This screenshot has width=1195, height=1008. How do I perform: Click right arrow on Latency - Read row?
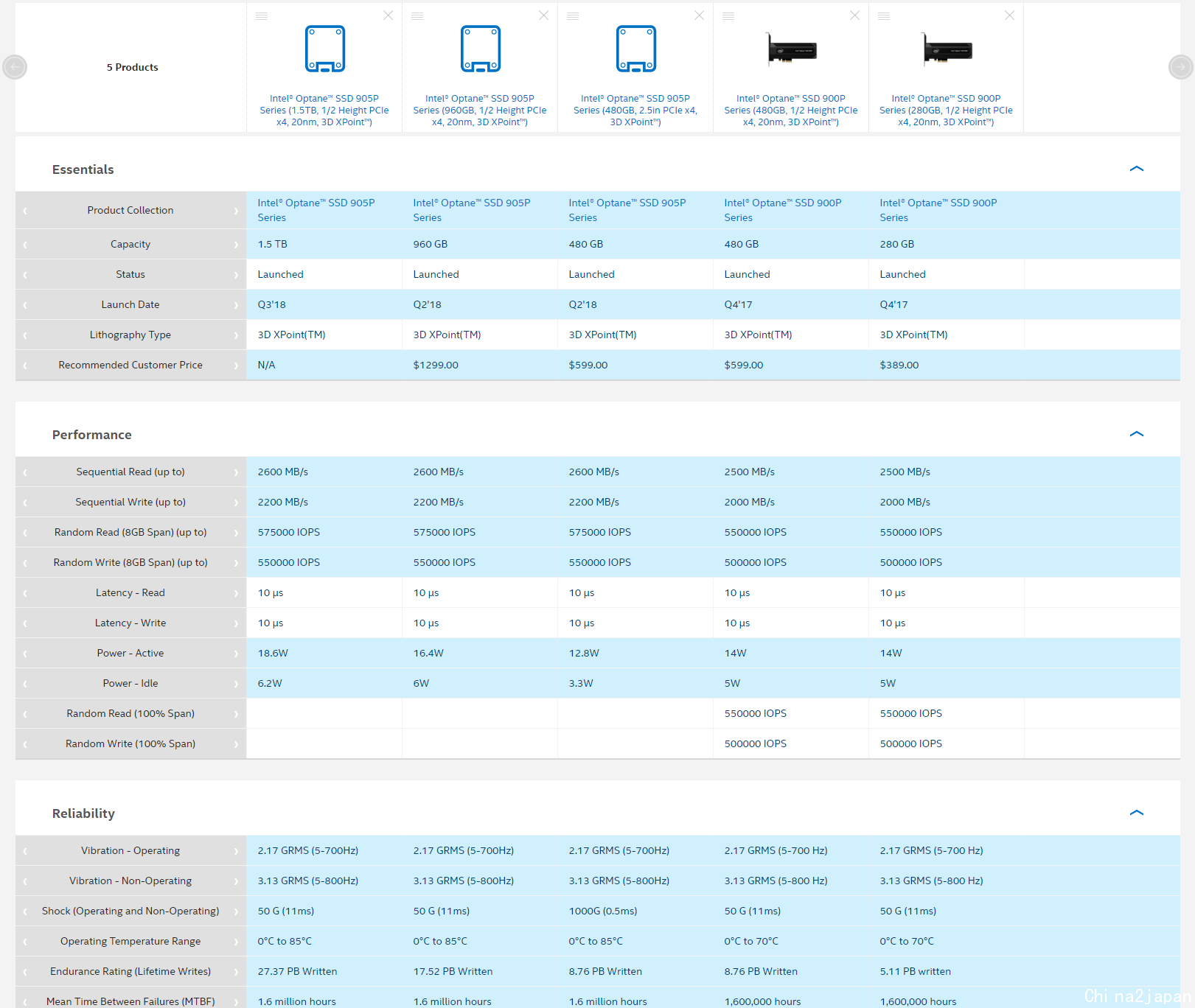pyautogui.click(x=236, y=593)
